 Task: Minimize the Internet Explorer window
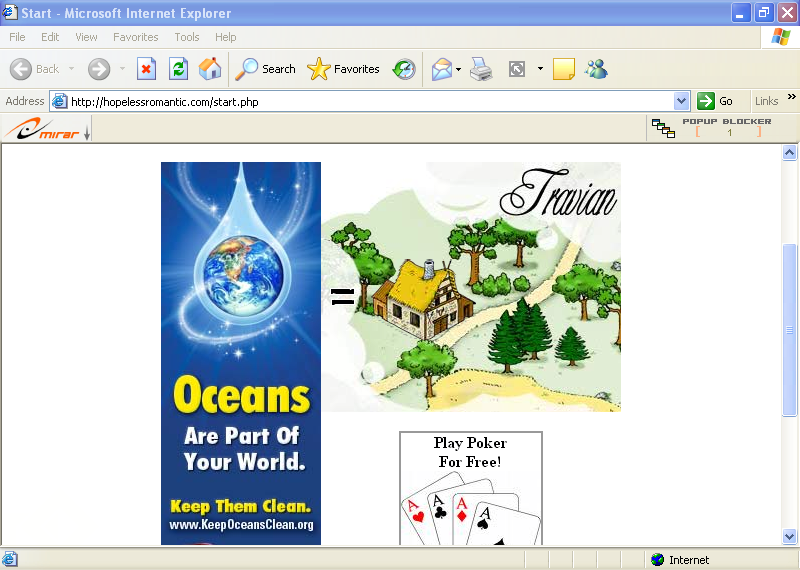pos(740,13)
